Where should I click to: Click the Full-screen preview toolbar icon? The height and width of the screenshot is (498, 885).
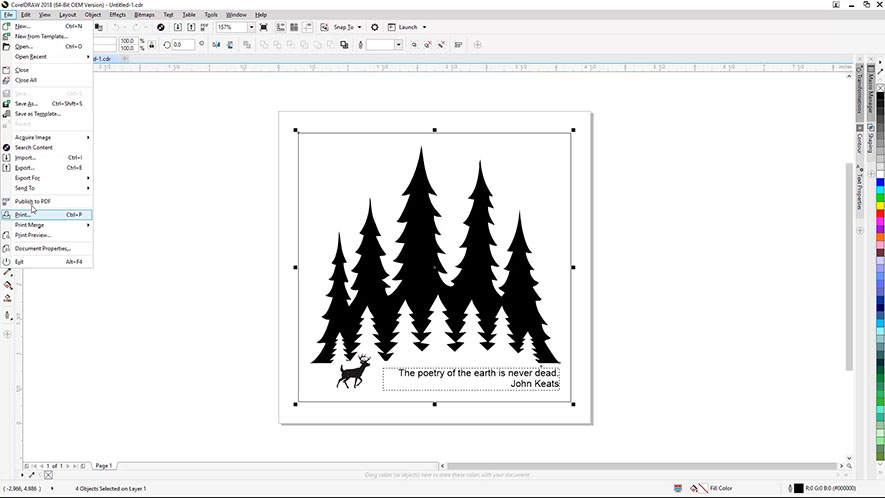pyautogui.click(x=263, y=27)
